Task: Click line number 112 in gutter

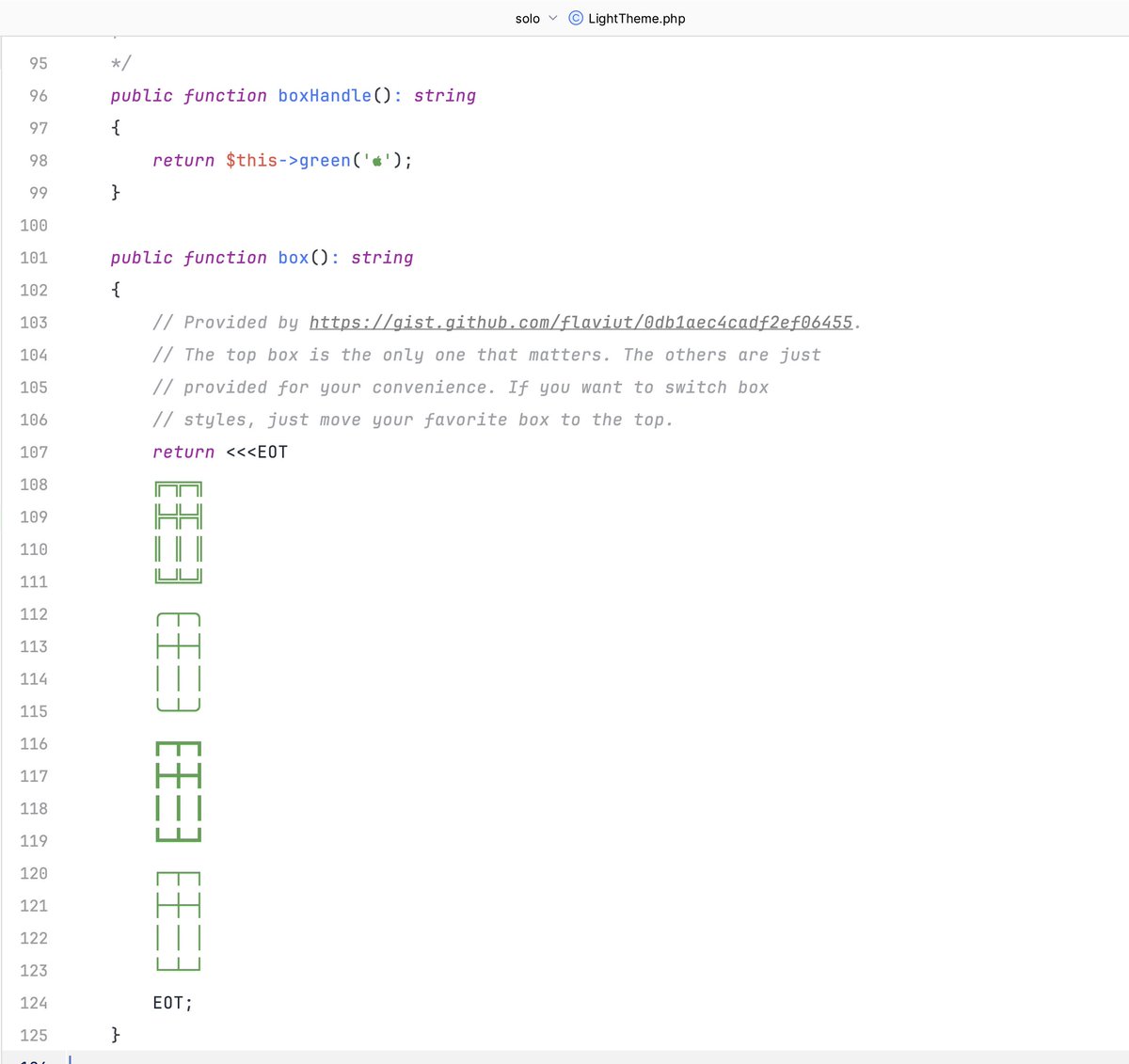Action: (34, 614)
